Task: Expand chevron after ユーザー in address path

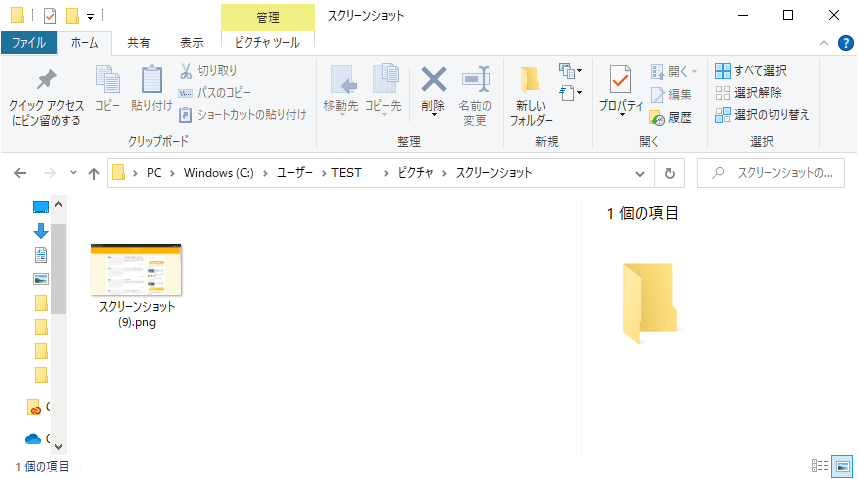Action: point(323,174)
